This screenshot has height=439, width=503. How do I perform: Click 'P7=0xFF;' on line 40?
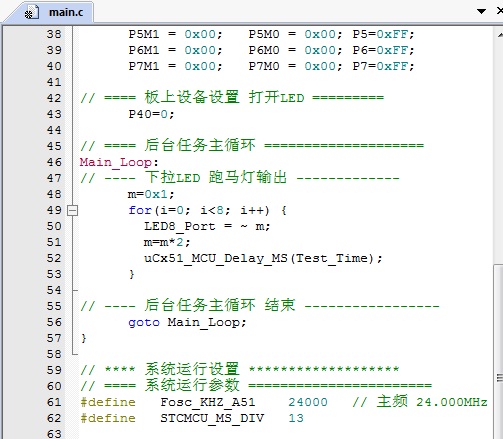383,66
